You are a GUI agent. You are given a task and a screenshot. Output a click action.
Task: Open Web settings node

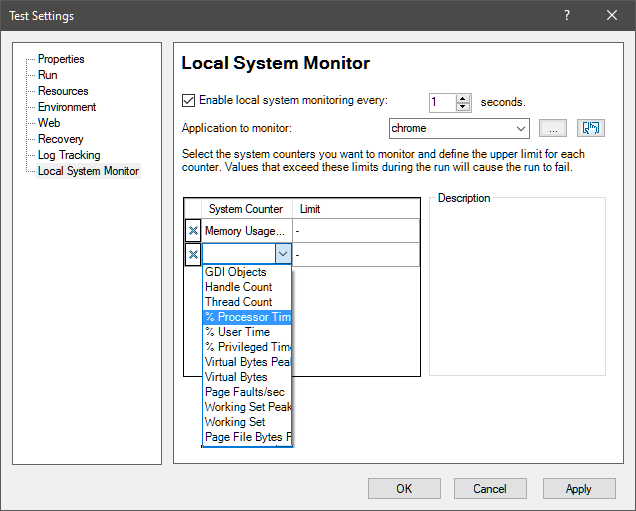click(49, 123)
